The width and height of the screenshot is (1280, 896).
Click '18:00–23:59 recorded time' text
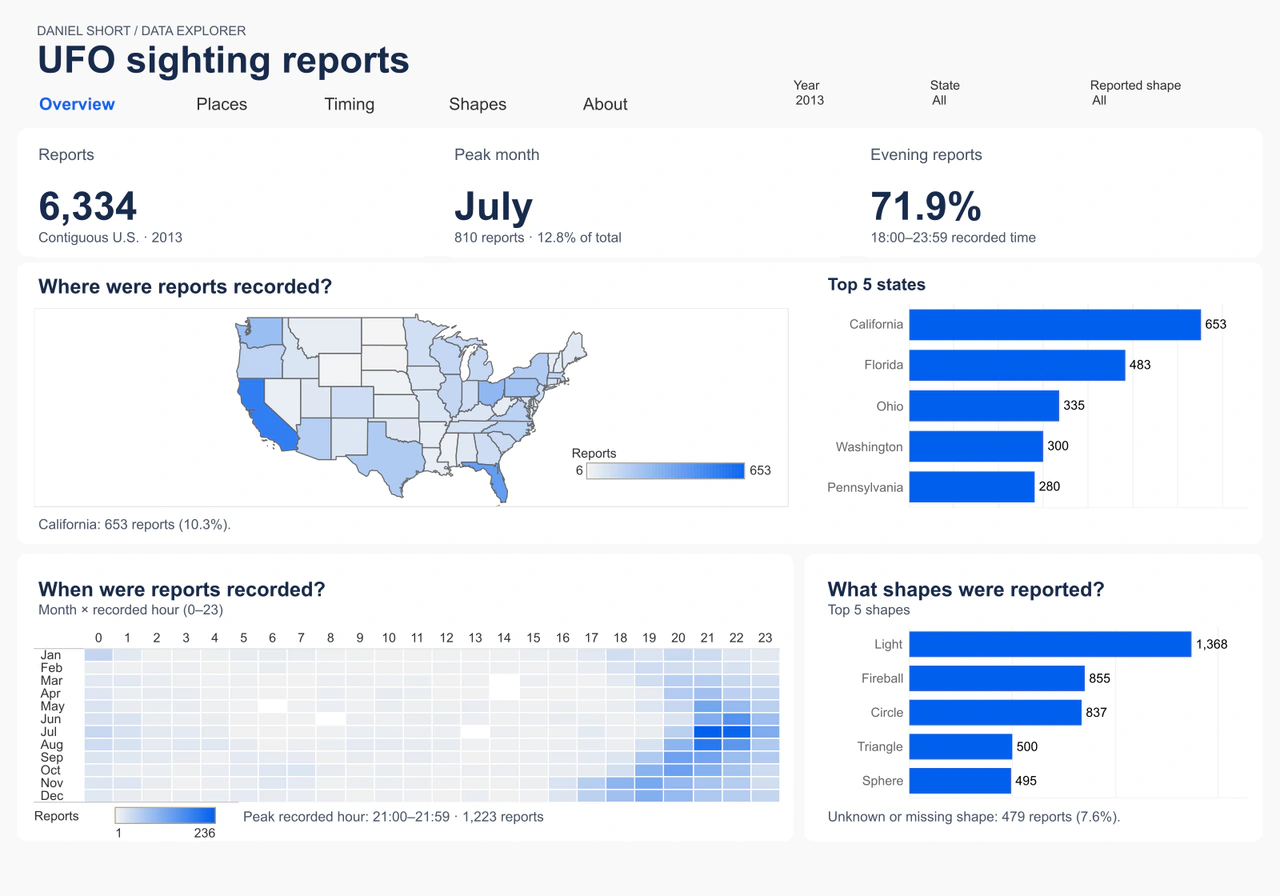pos(953,238)
